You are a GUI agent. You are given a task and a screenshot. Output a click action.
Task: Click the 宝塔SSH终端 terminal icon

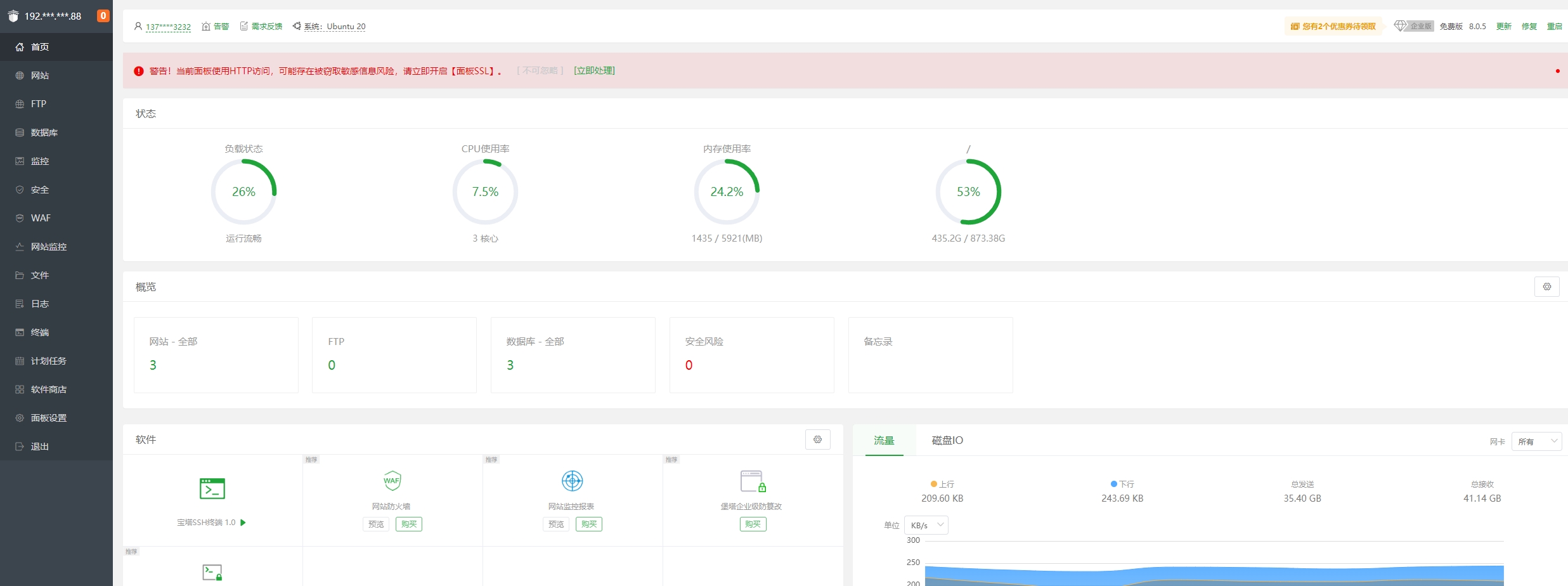(x=212, y=489)
